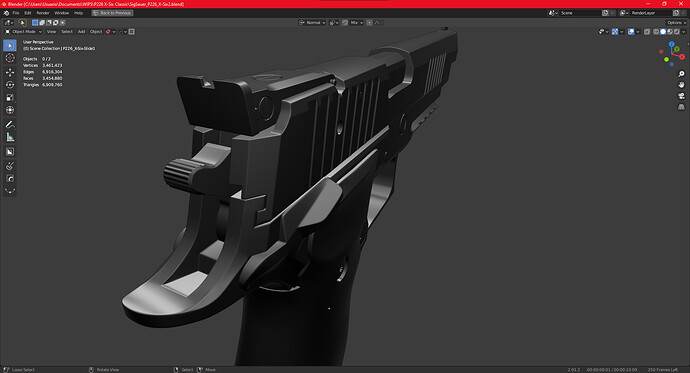690x373 pixels.
Task: Open the viewport View menu
Action: coord(51,32)
